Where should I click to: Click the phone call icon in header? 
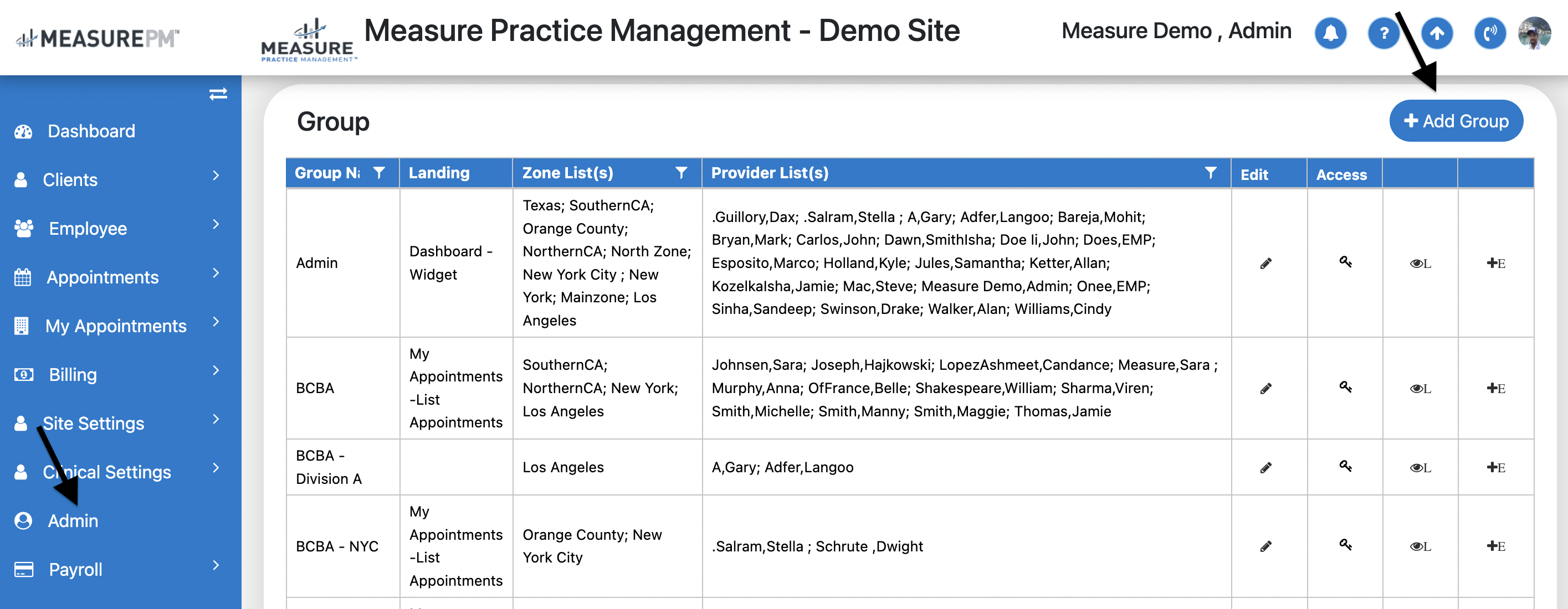click(1489, 33)
